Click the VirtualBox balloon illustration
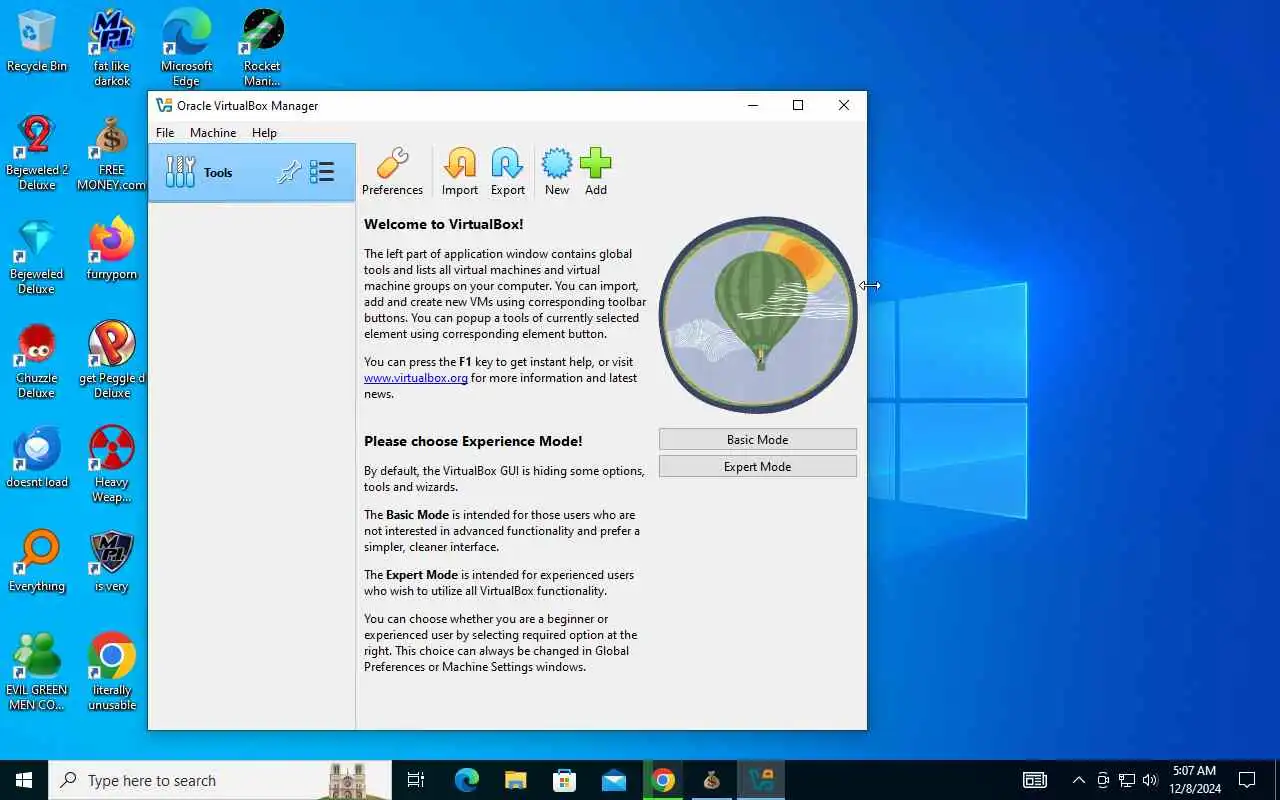Screen dimensions: 1280x800 point(758,314)
